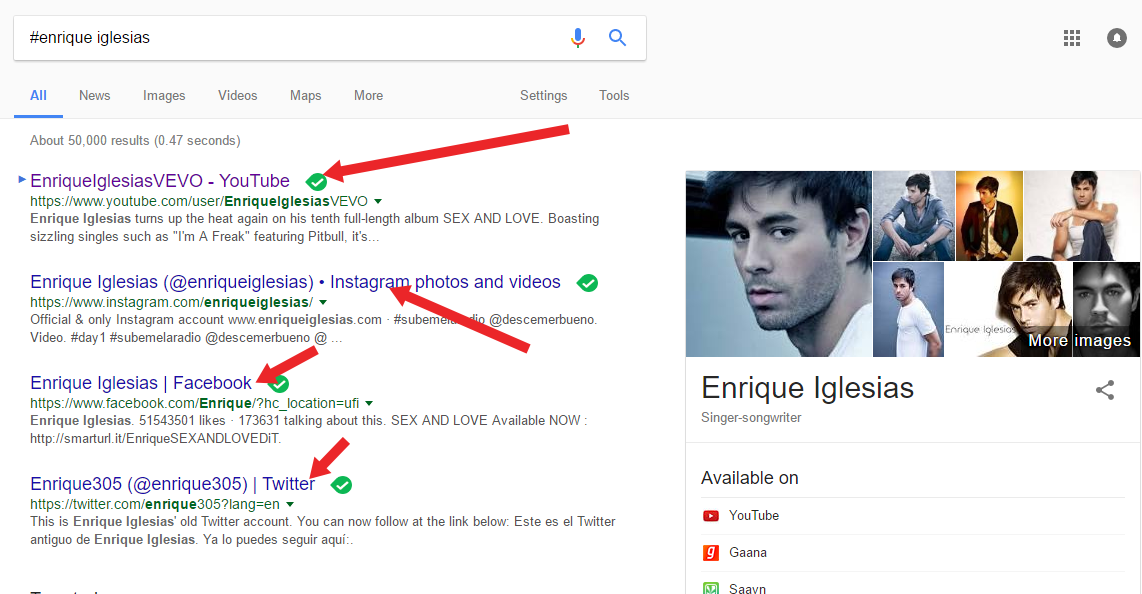Image resolution: width=1142 pixels, height=594 pixels.
Task: Switch to the Videos tab
Action: click(237, 95)
